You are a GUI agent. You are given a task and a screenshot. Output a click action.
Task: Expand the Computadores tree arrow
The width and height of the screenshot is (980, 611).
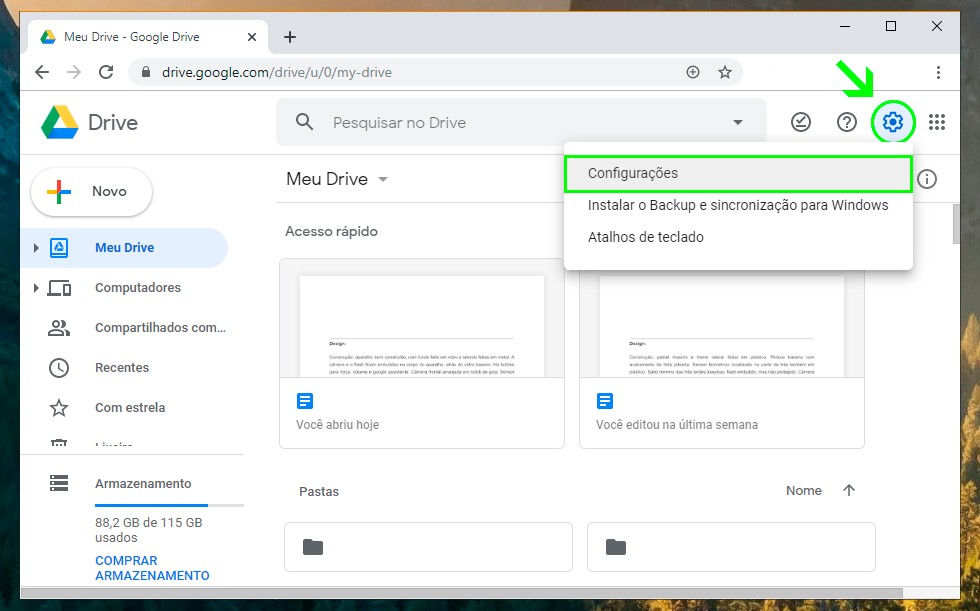[37, 288]
